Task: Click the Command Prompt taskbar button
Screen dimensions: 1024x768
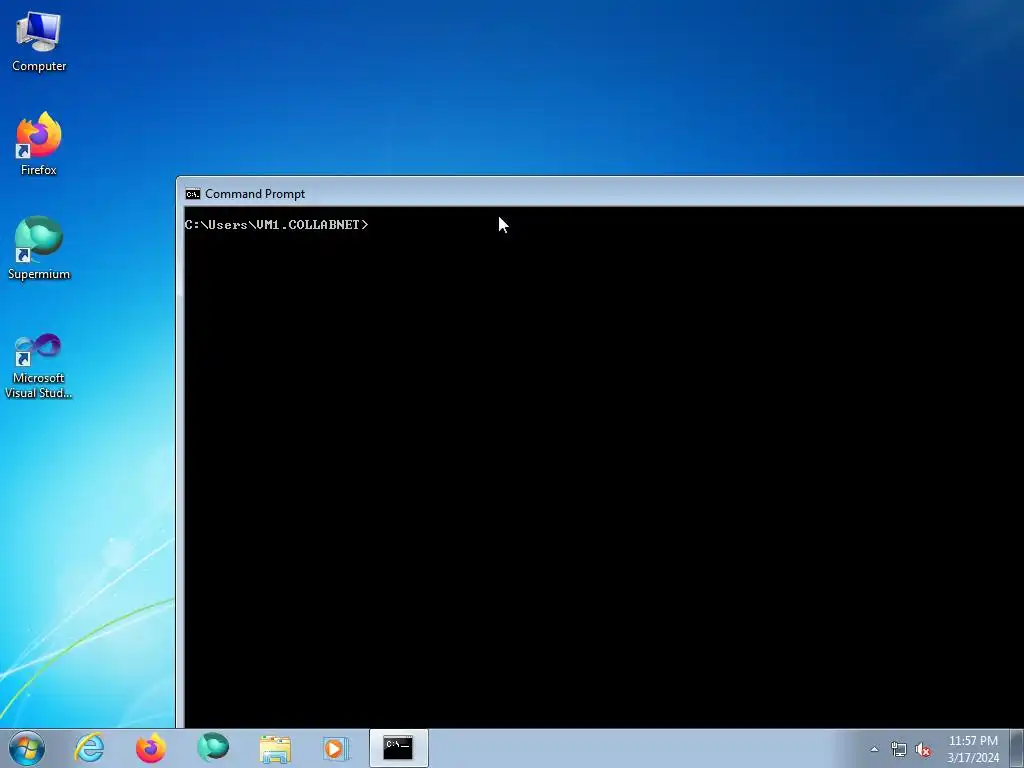Action: pyautogui.click(x=398, y=748)
